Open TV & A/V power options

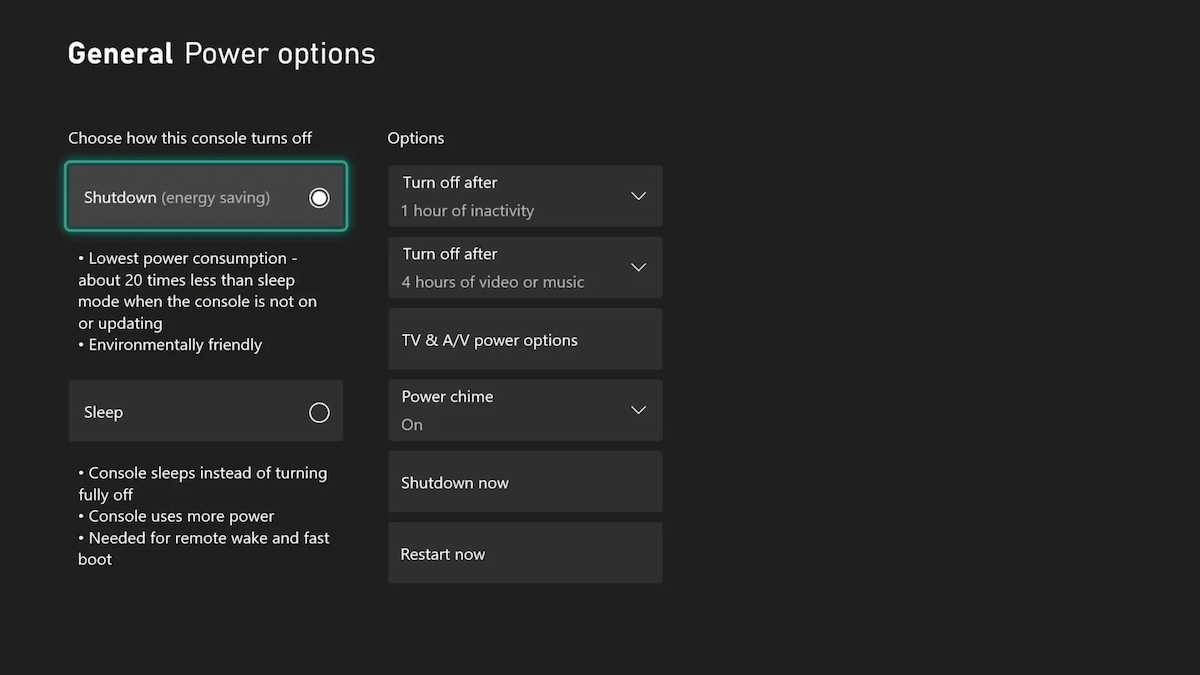click(525, 339)
